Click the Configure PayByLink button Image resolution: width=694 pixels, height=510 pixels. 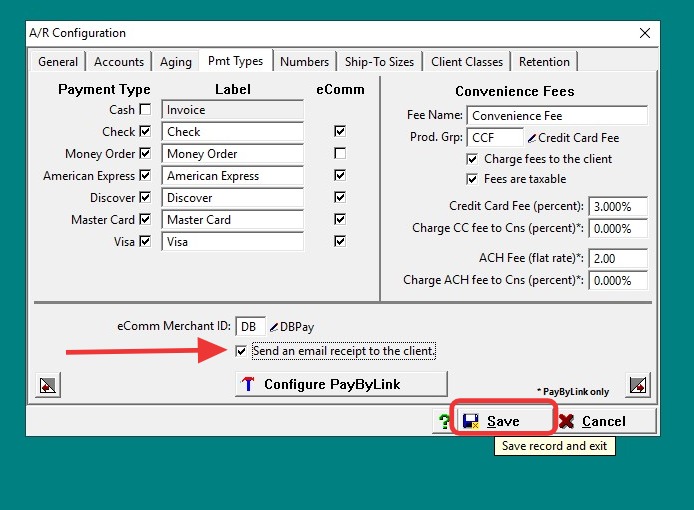[341, 384]
